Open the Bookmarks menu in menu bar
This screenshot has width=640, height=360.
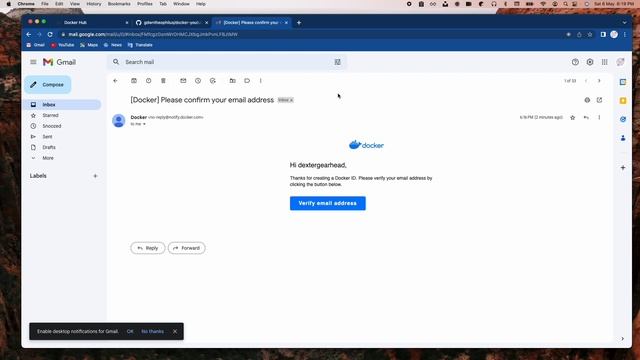pyautogui.click(x=119, y=4)
